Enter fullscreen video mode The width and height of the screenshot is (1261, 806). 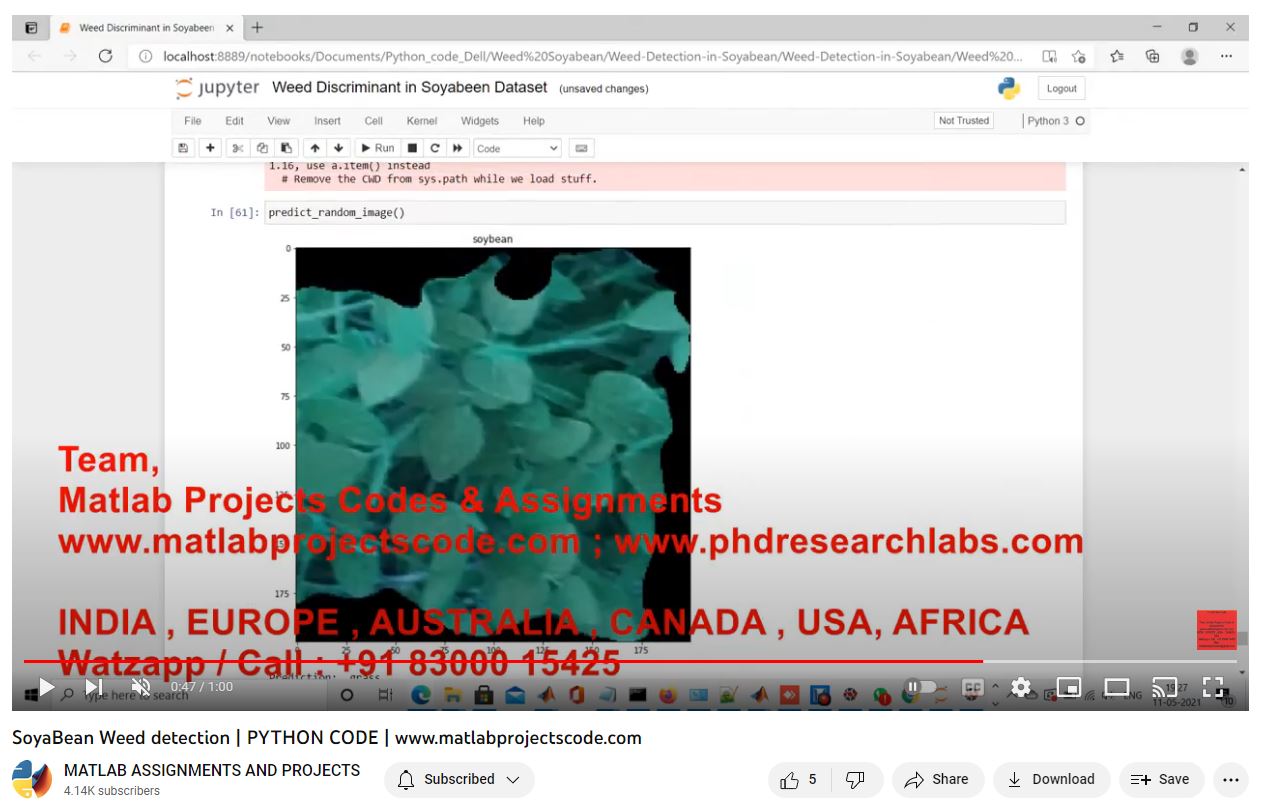pyautogui.click(x=1212, y=687)
